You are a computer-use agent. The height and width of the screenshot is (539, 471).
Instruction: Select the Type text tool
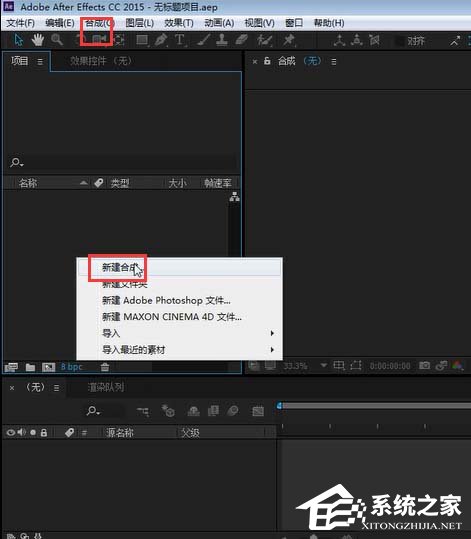pyautogui.click(x=180, y=40)
